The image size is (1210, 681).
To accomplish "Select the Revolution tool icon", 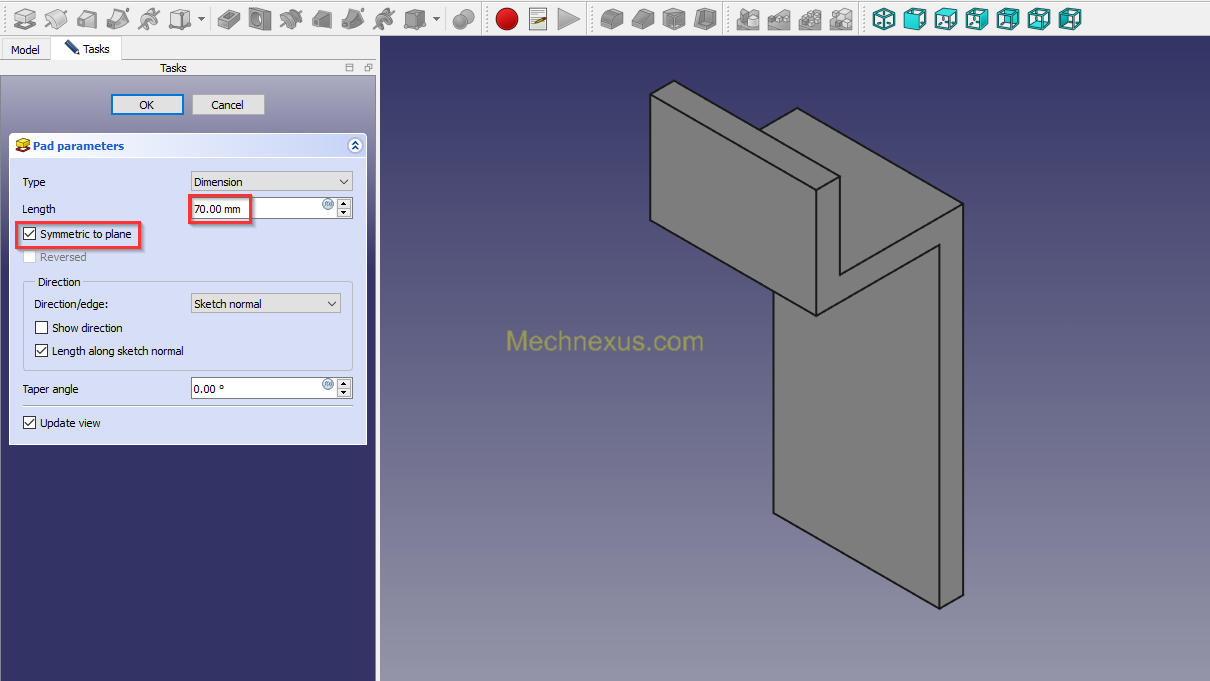I will (x=56, y=18).
